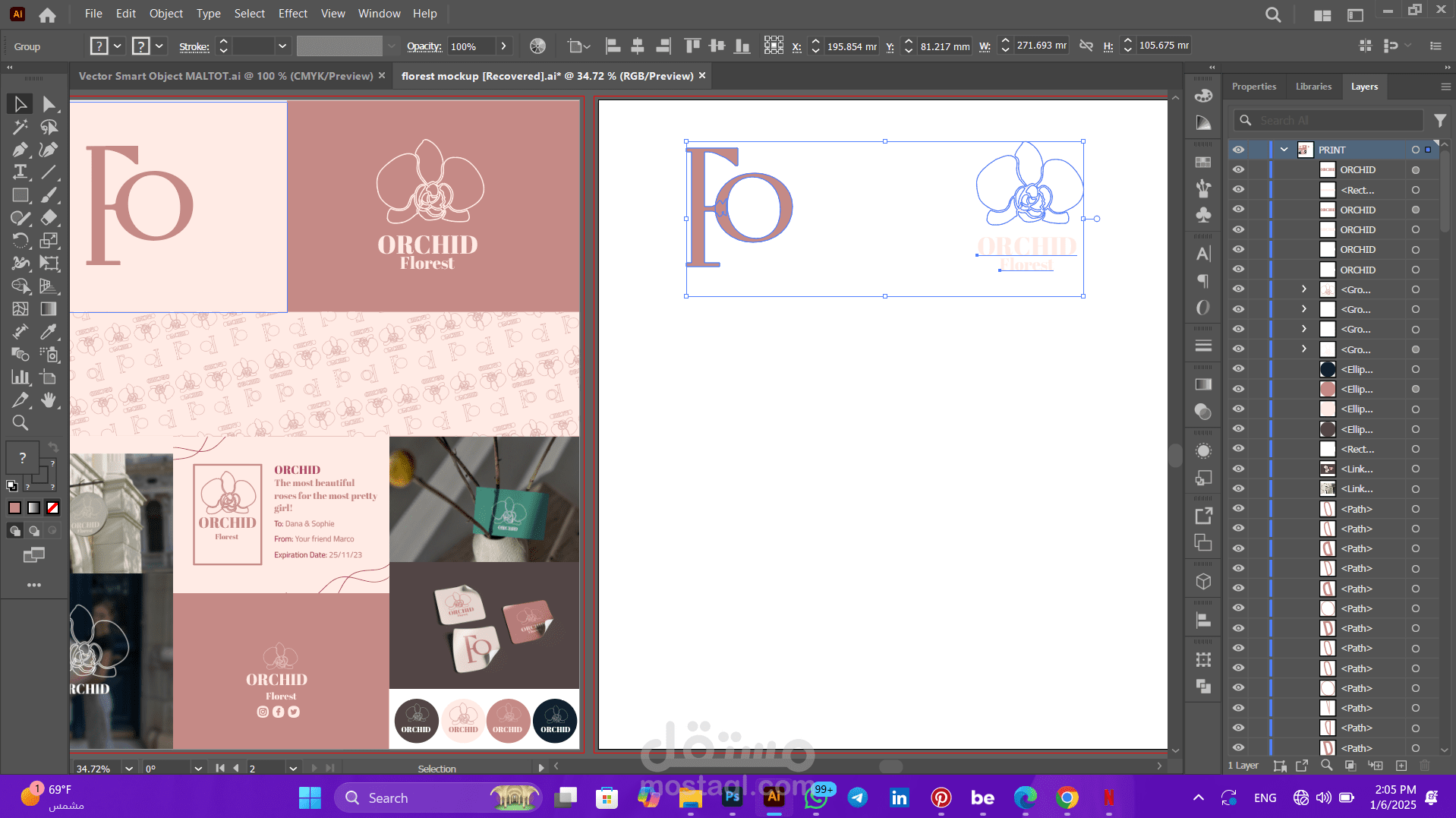Toggle constrain width and height proportions
The height and width of the screenshot is (818, 1456).
coord(1086,46)
